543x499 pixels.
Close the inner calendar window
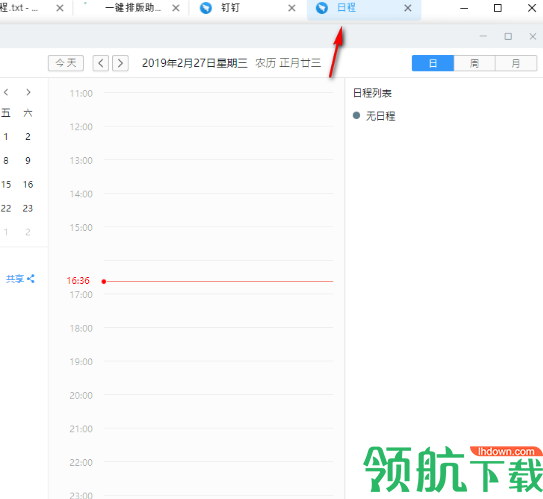533,36
